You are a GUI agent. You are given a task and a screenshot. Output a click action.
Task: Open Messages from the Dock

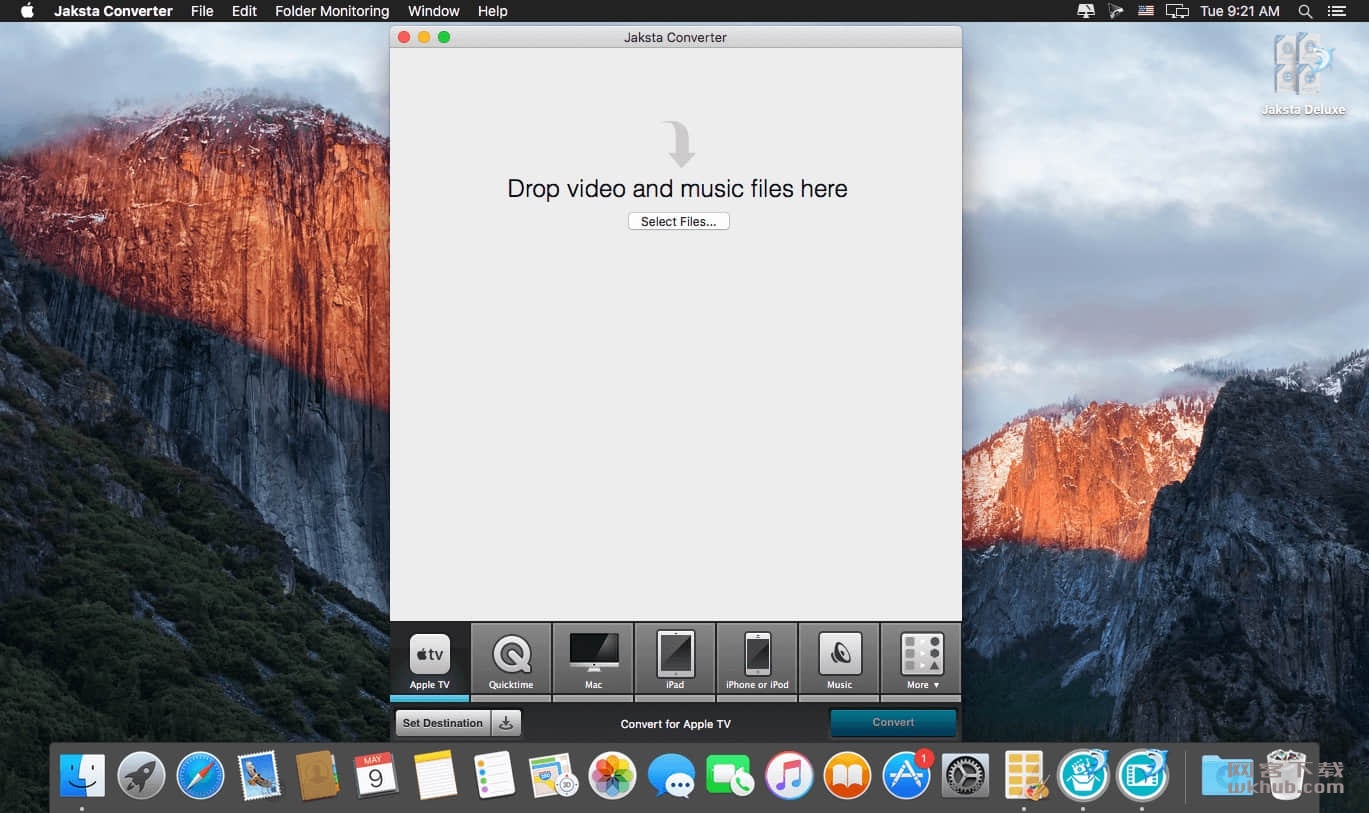tap(671, 775)
